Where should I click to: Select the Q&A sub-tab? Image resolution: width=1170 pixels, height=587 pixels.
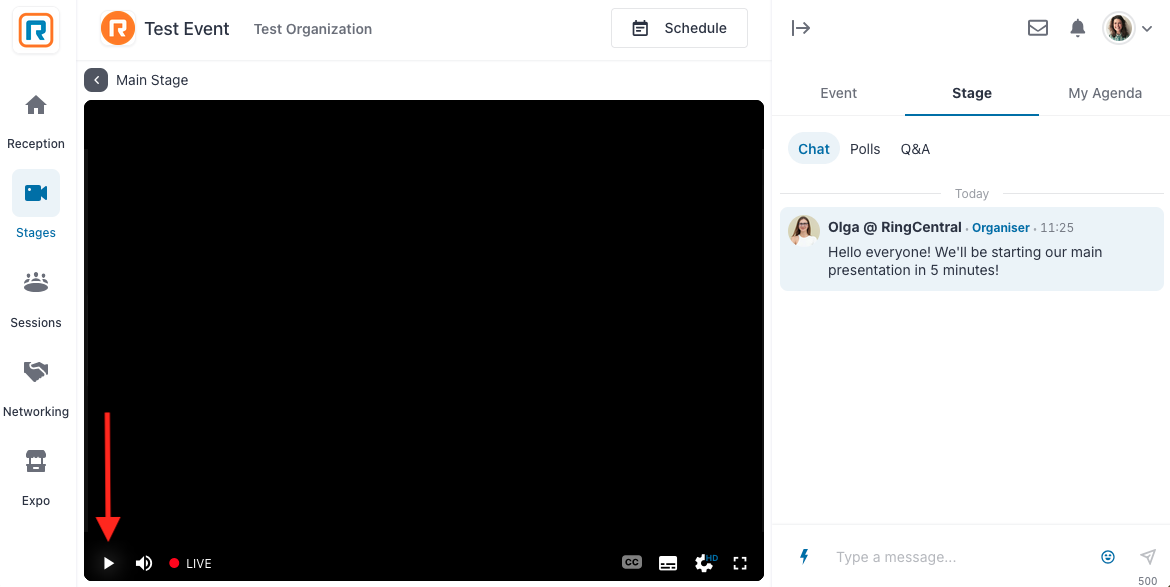(915, 149)
